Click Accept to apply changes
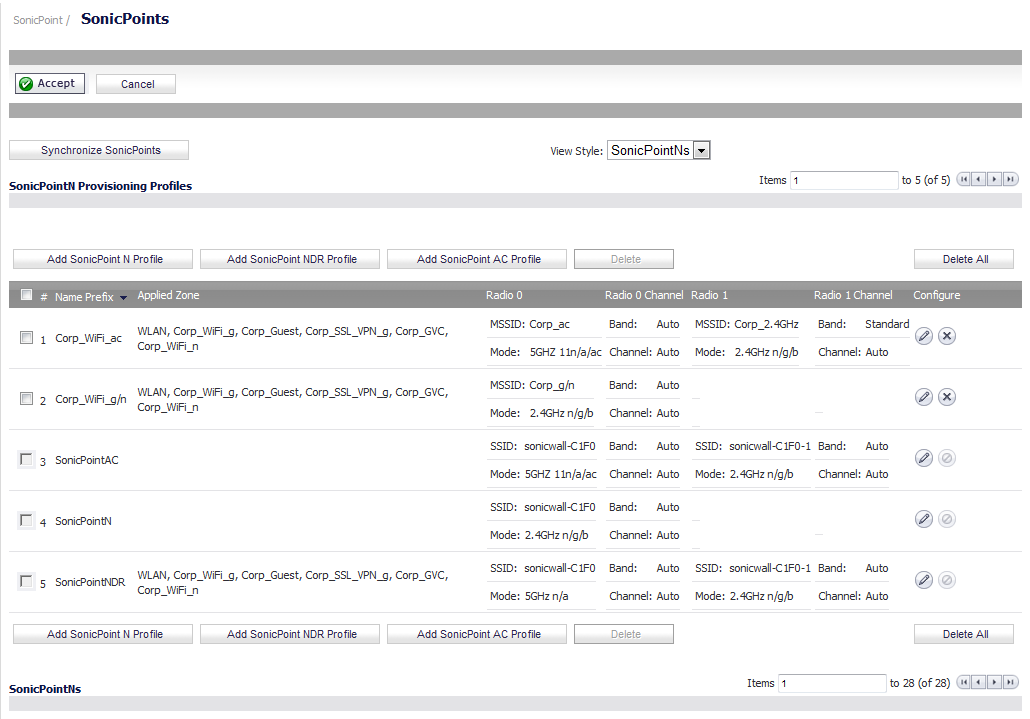Screen dimensions: 1030x719 (x=50, y=83)
